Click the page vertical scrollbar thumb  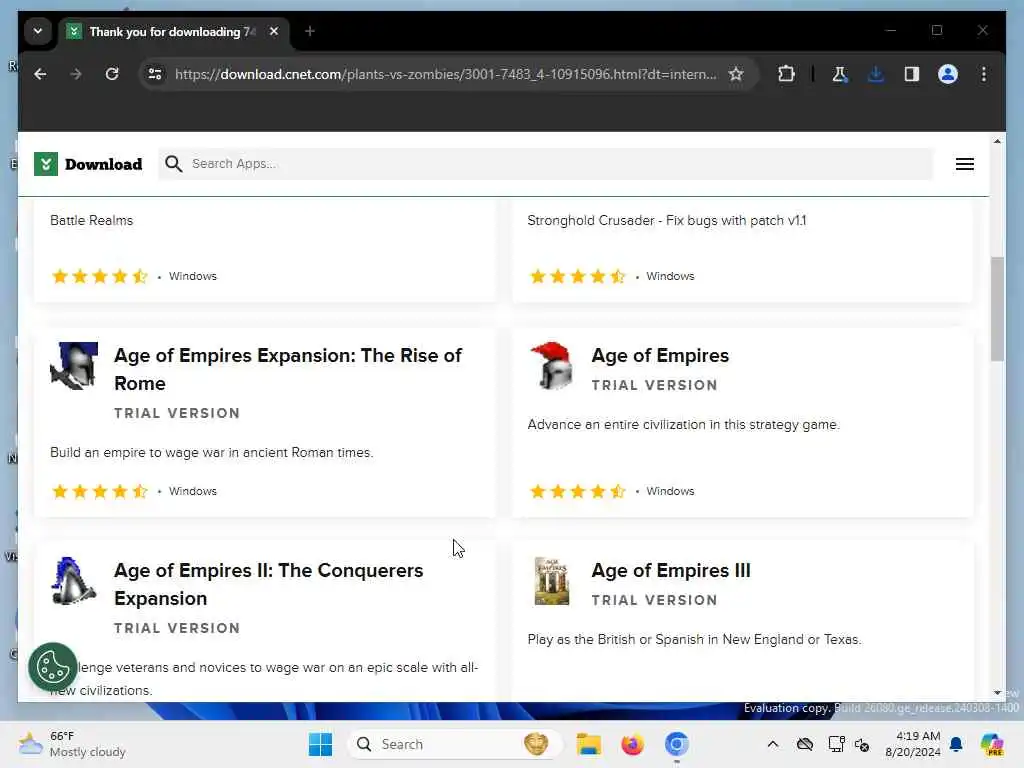[x=997, y=308]
